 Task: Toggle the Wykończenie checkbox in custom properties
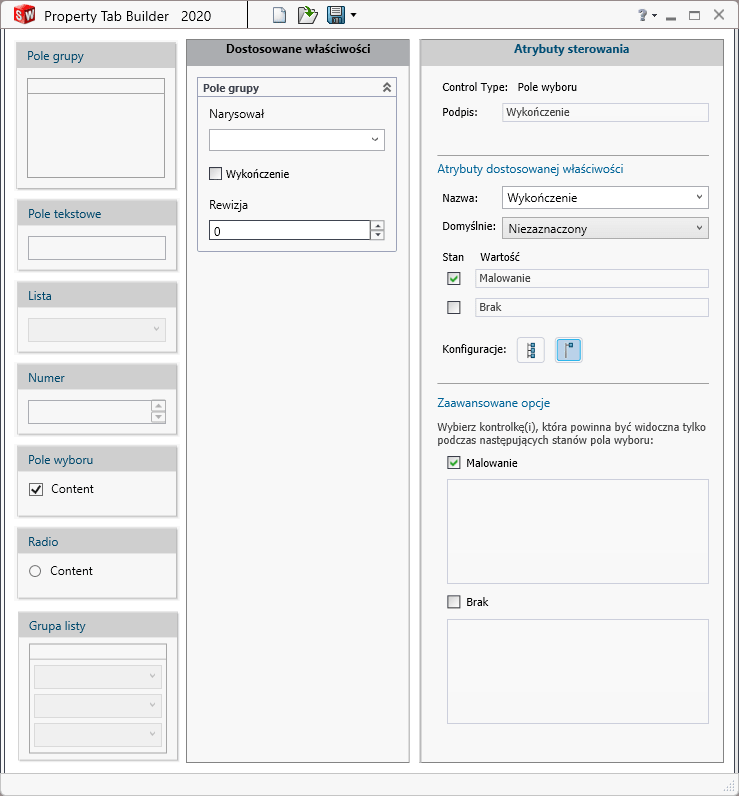pos(216,174)
